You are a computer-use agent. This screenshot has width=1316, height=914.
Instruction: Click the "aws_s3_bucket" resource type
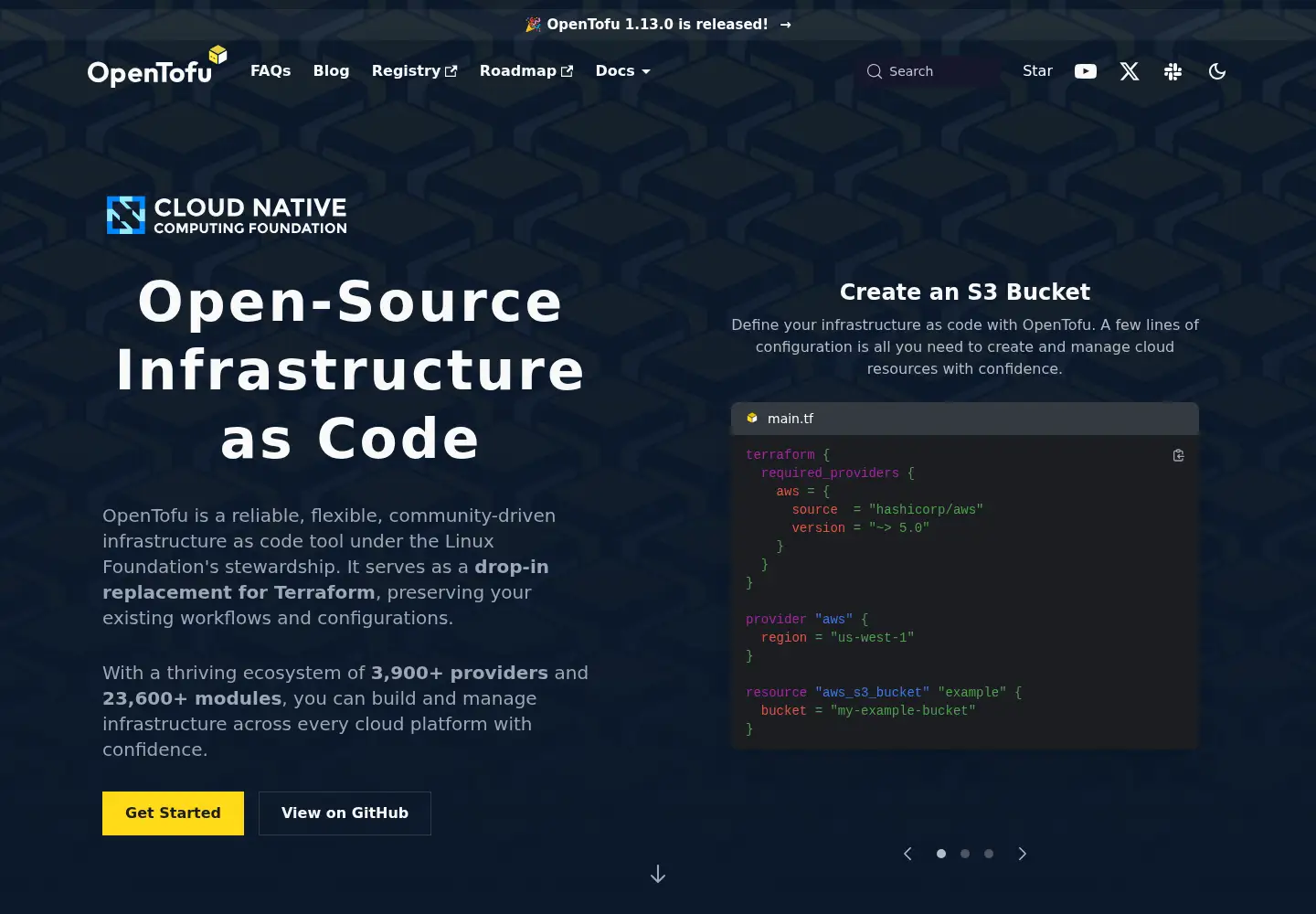click(x=872, y=693)
